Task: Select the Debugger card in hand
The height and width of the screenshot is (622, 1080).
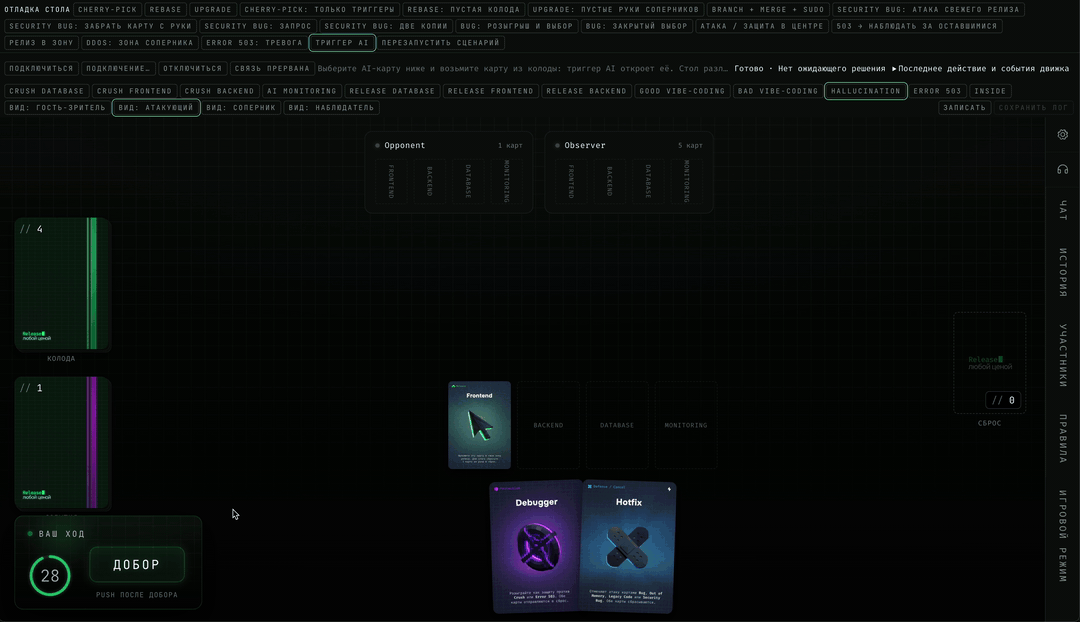Action: pos(536,546)
